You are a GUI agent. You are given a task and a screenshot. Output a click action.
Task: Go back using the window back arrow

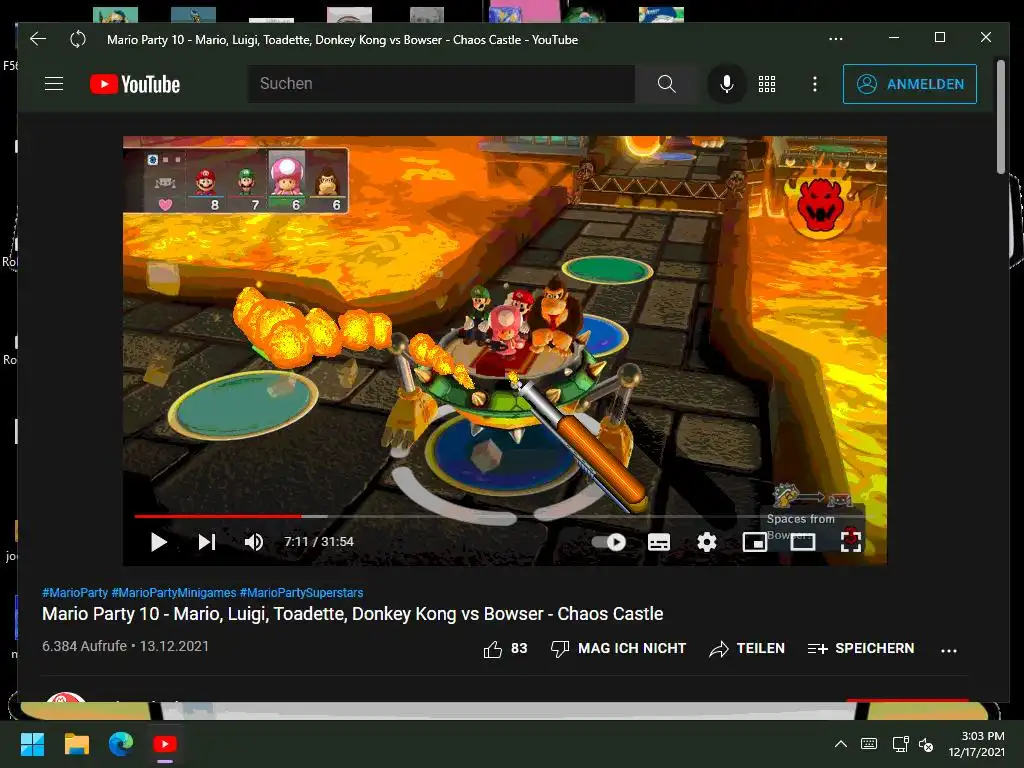(38, 39)
